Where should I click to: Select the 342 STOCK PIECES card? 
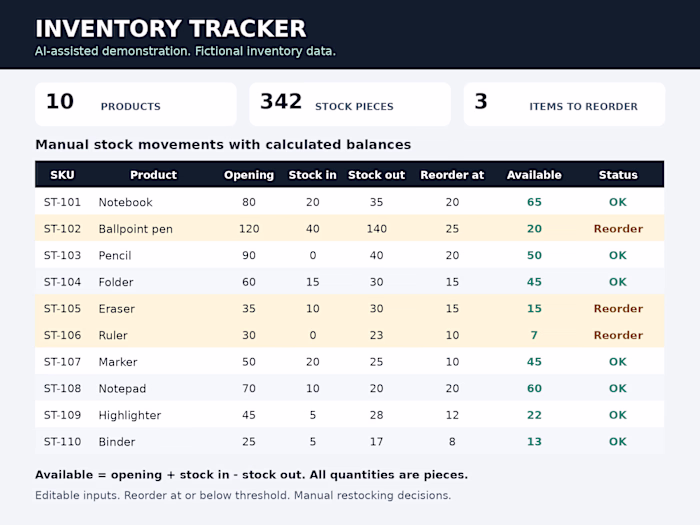click(350, 104)
